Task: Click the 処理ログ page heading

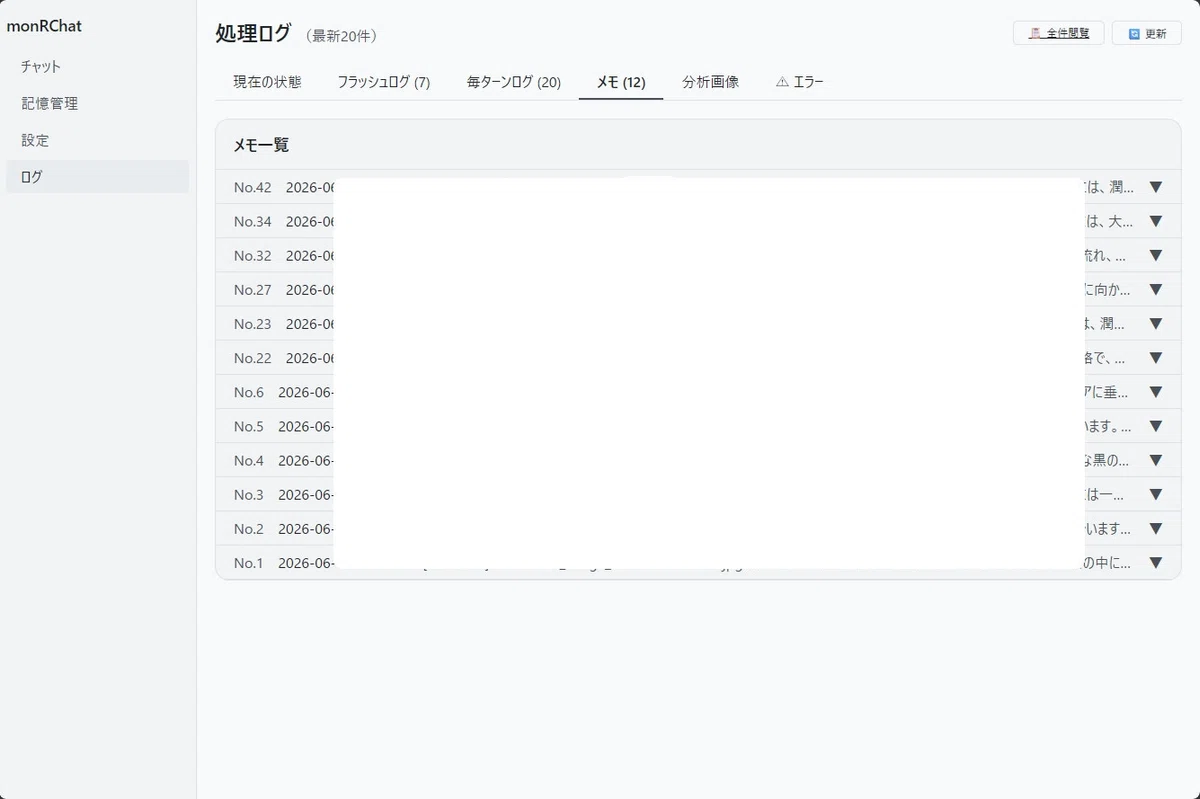Action: [x=253, y=33]
